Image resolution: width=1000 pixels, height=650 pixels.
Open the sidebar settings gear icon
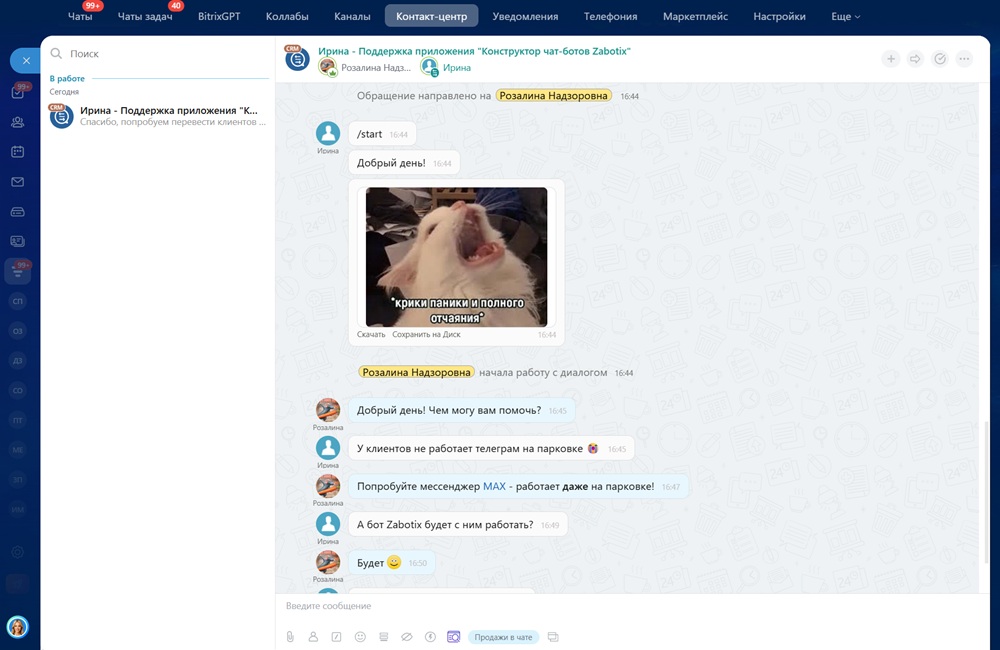(18, 552)
